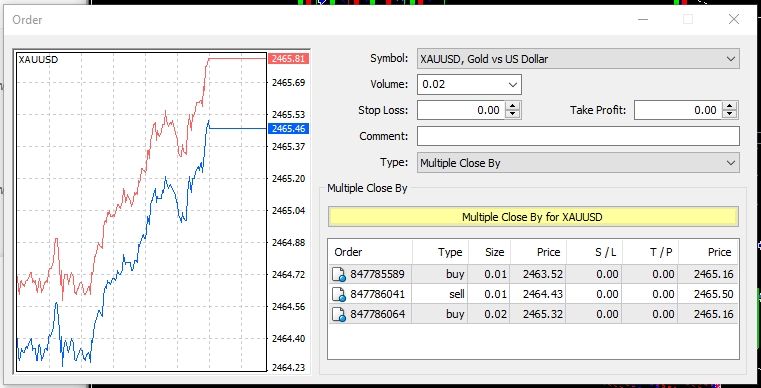The image size is (761, 388).
Task: Click open price 2463.52 cell
Action: [538, 274]
